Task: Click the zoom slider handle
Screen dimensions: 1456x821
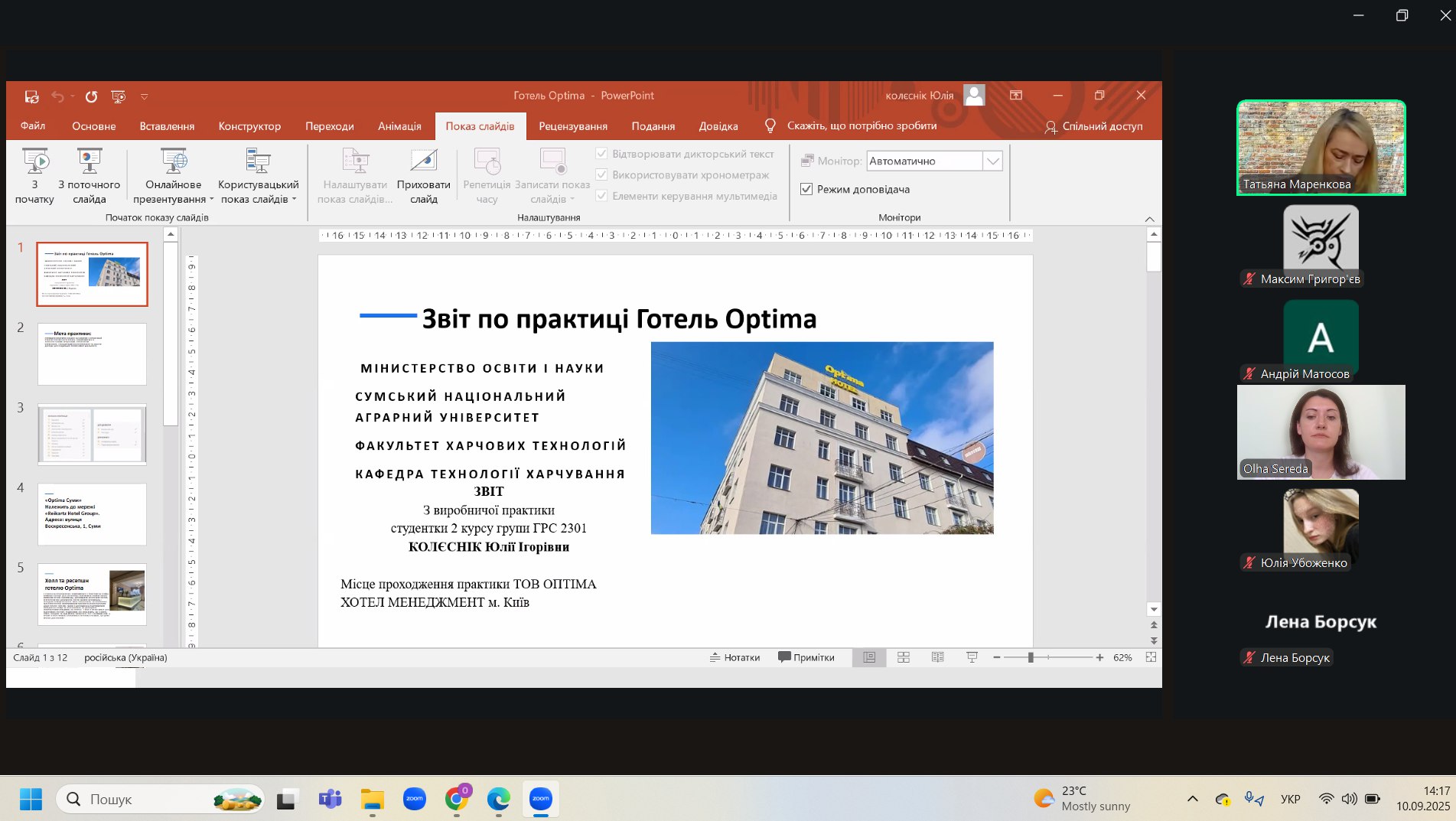Action: coord(1031,657)
